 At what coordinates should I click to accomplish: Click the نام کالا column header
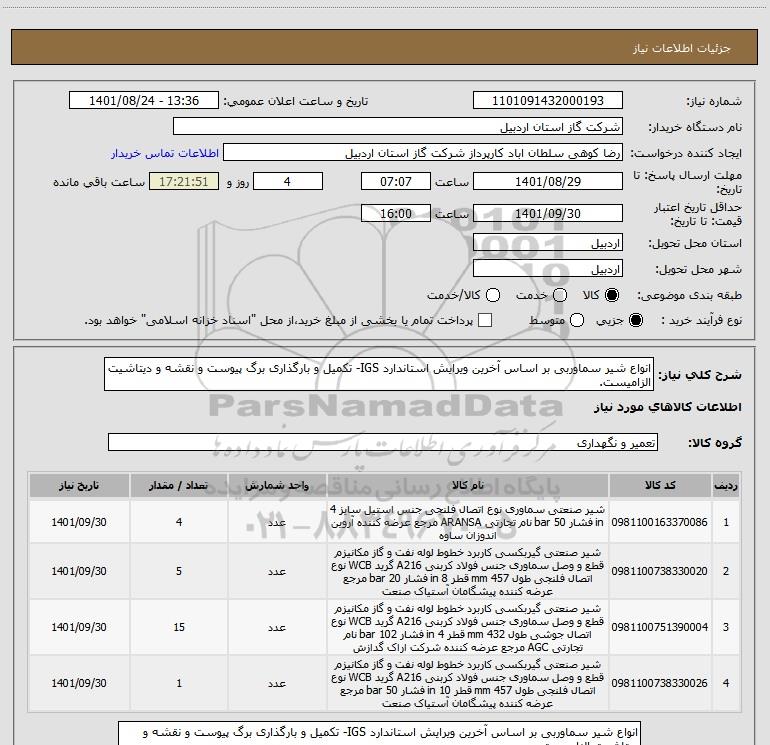coord(468,486)
